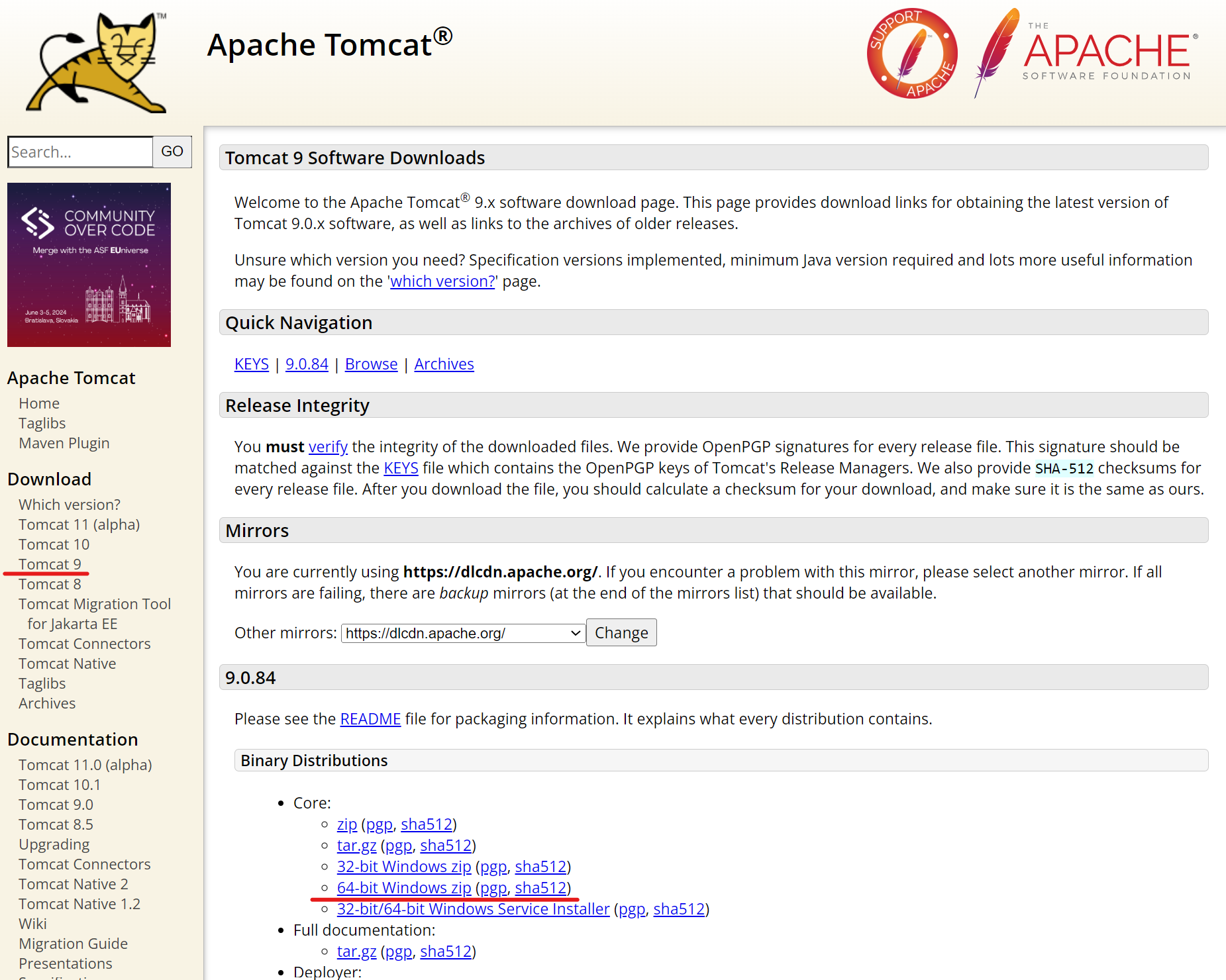Screen dimensions: 1226x980
Task: Open Which version? sidebar link
Action: (x=70, y=505)
